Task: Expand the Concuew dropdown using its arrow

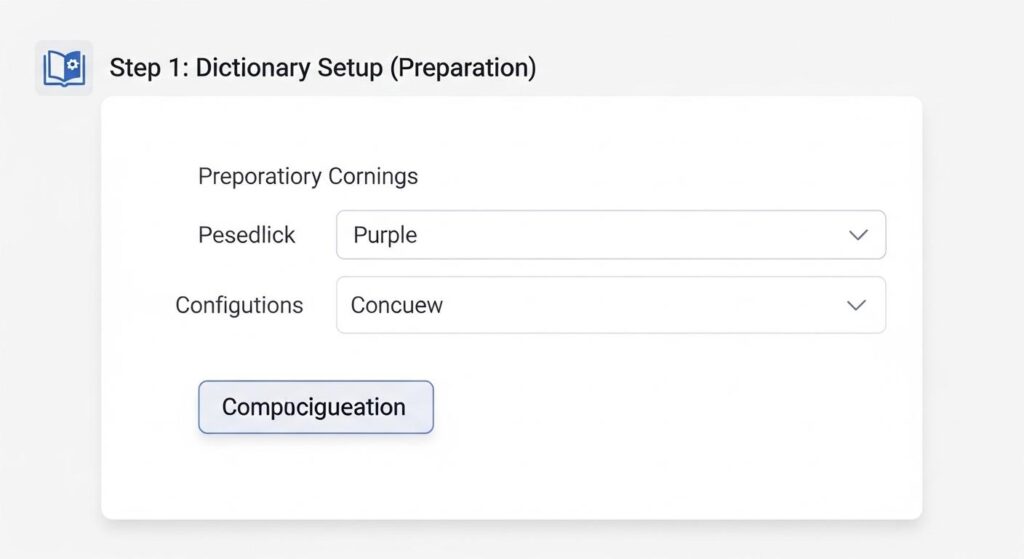Action: coord(857,305)
